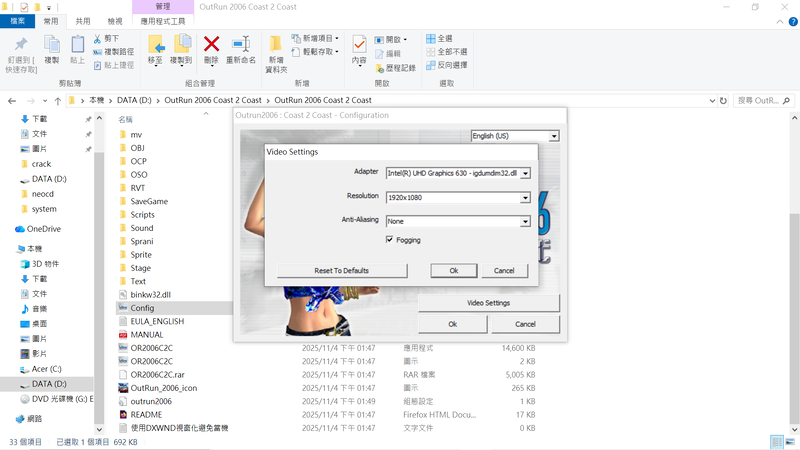Click the Cut scissors icon
800x450 pixels.
(x=97, y=39)
